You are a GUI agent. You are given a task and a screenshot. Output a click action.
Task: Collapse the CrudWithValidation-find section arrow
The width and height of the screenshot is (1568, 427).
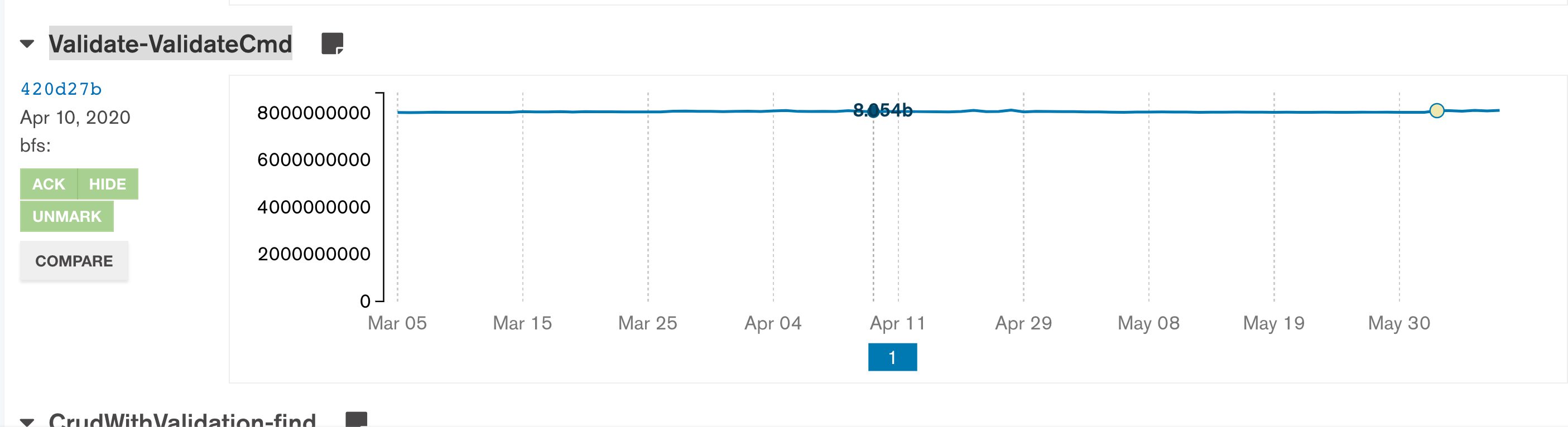(x=27, y=421)
